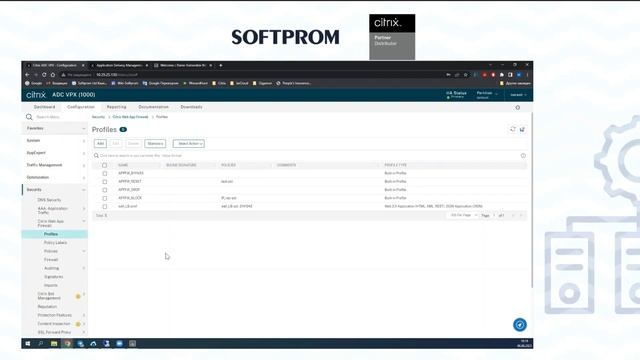Switch to the Dashboard tab
This screenshot has width=640, height=360.
coord(44,107)
